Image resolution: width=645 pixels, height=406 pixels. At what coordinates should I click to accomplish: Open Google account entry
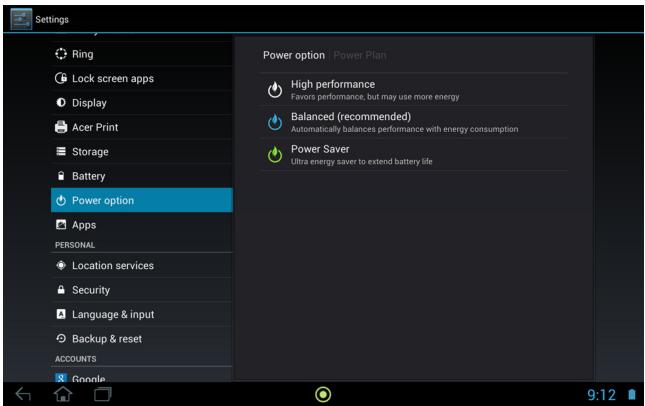click(x=142, y=375)
